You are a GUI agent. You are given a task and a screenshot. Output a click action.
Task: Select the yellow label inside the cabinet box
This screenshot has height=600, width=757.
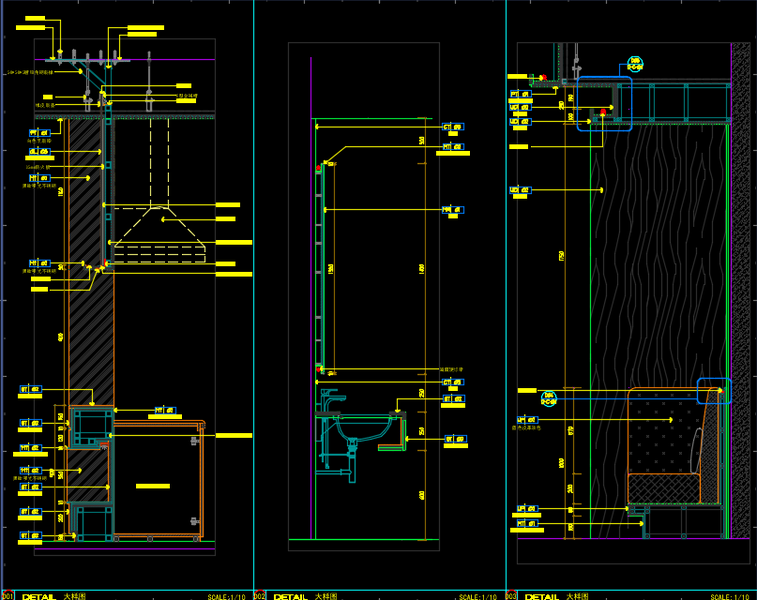click(153, 486)
